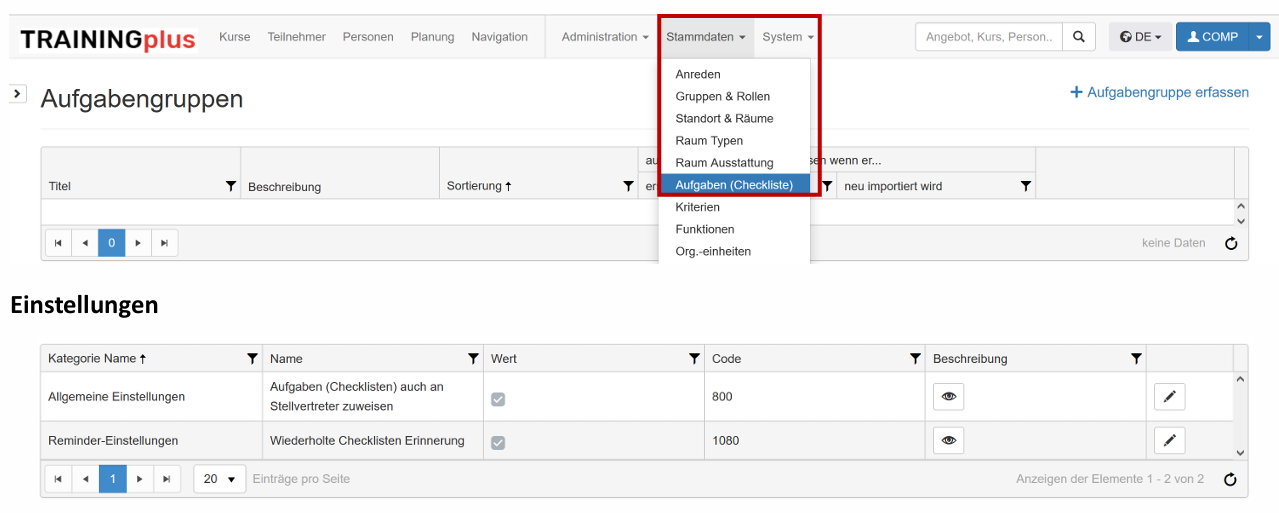Open the Administration menu
The image size is (1279, 513).
click(604, 37)
